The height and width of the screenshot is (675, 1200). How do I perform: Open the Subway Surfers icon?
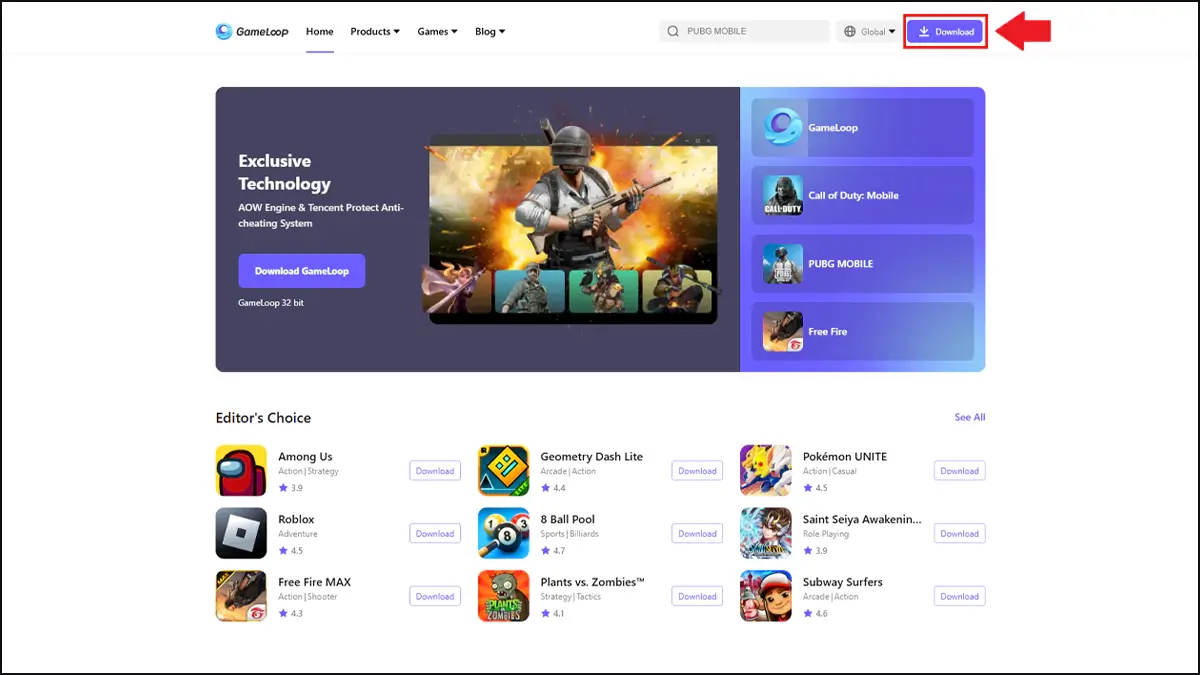click(765, 596)
